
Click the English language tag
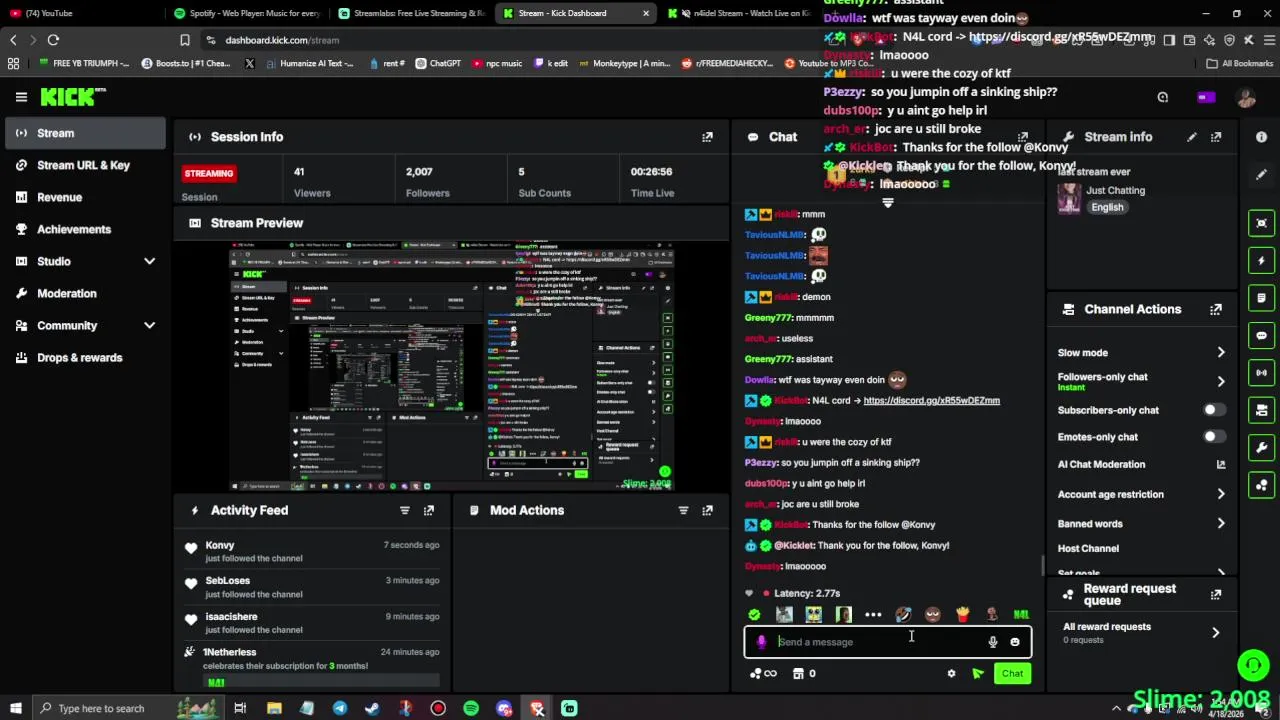point(1107,207)
